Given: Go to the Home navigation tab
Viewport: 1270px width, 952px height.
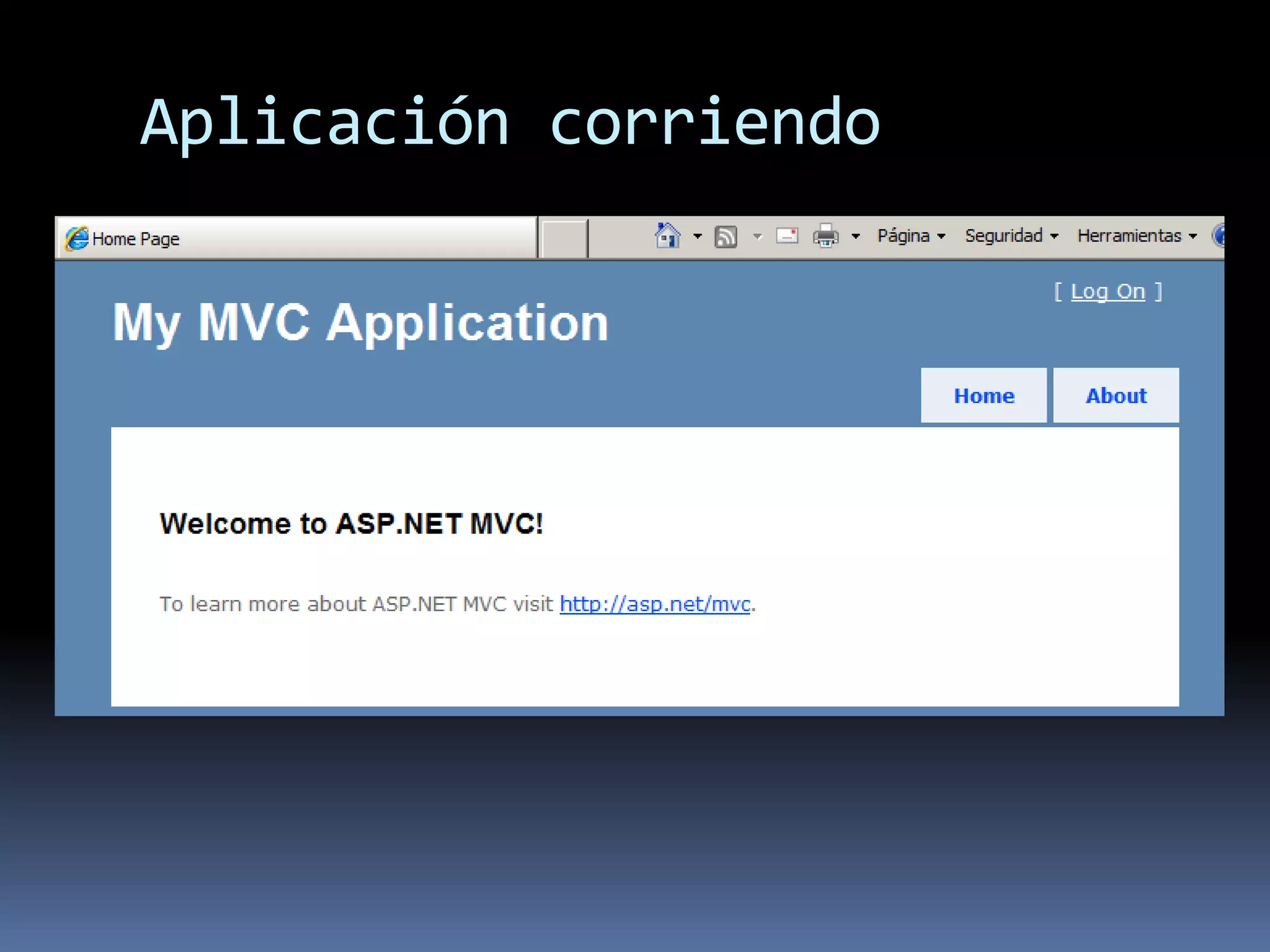Looking at the screenshot, I should tap(984, 395).
